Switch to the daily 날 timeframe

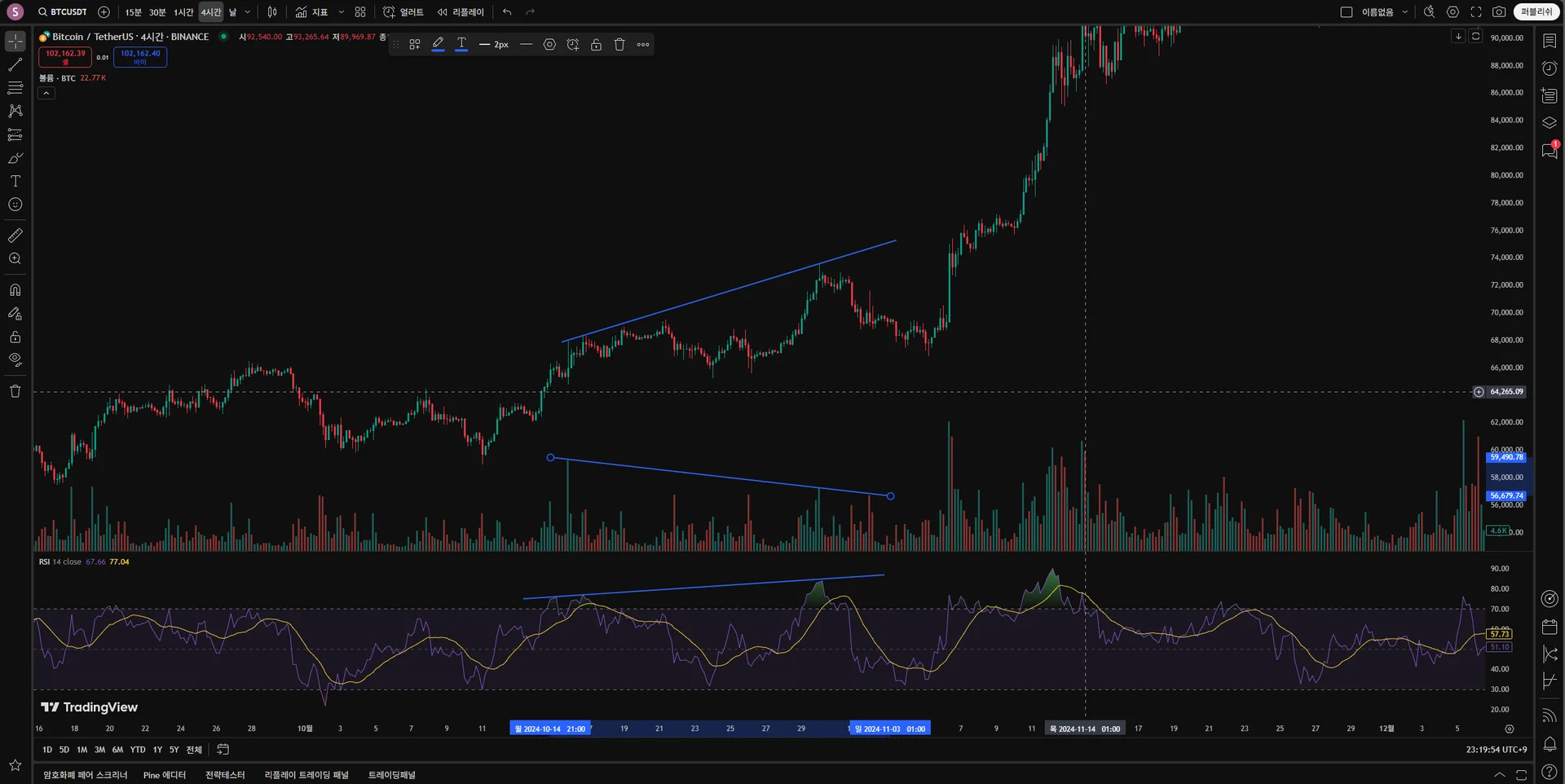coord(233,12)
